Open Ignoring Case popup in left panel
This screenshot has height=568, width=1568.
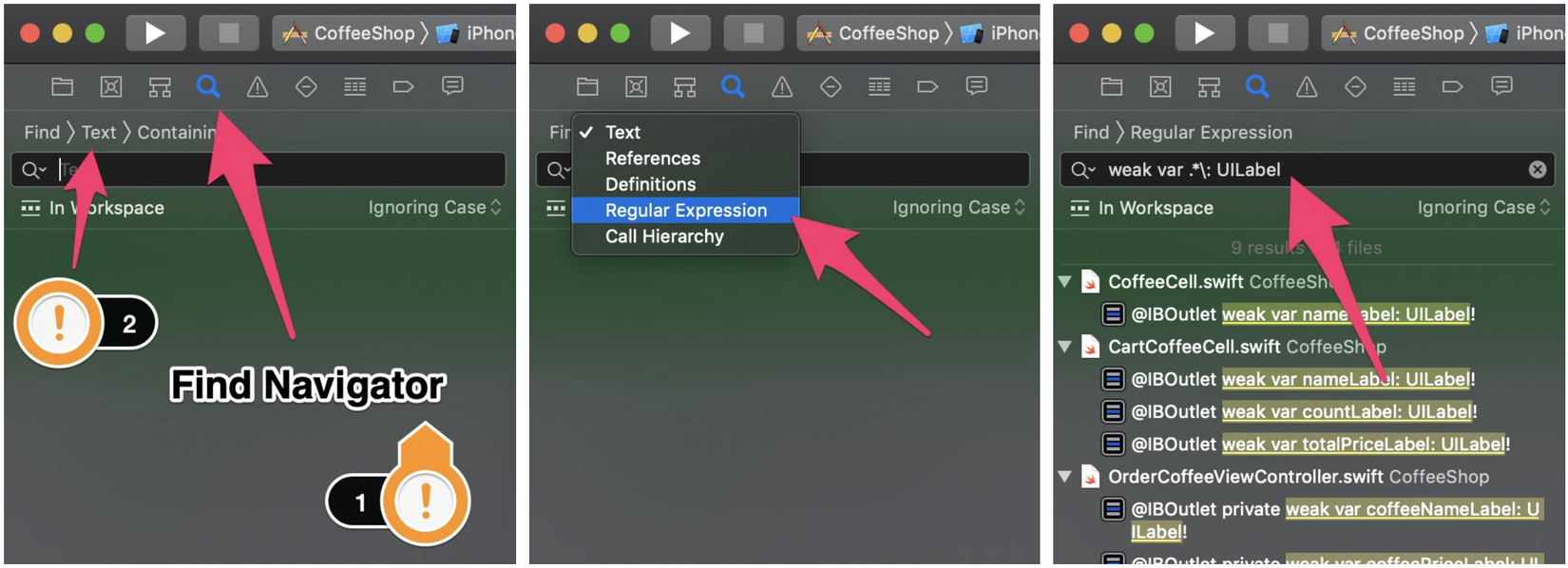[x=434, y=207]
